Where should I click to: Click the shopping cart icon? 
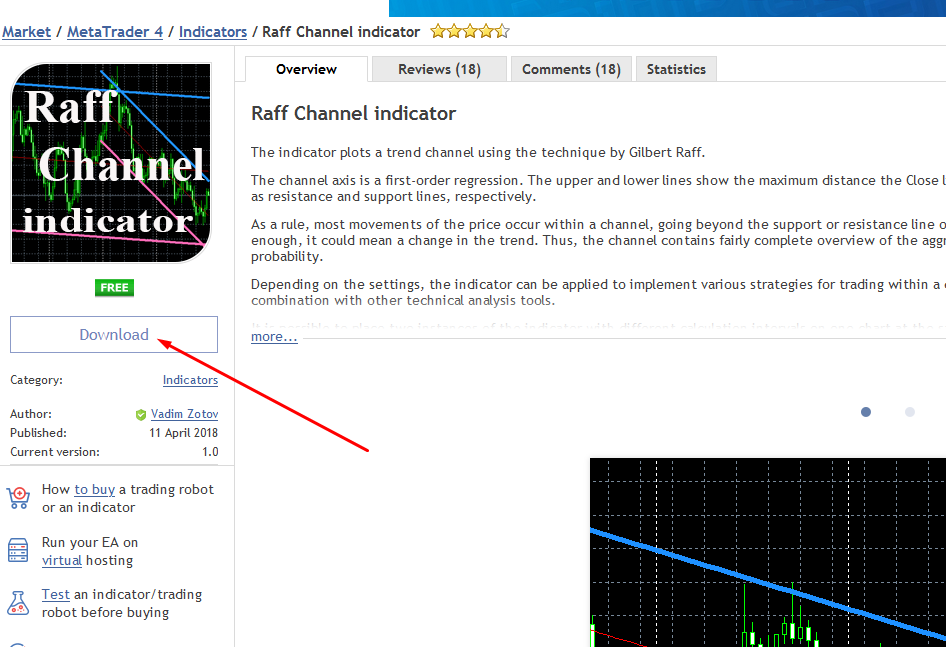point(18,498)
